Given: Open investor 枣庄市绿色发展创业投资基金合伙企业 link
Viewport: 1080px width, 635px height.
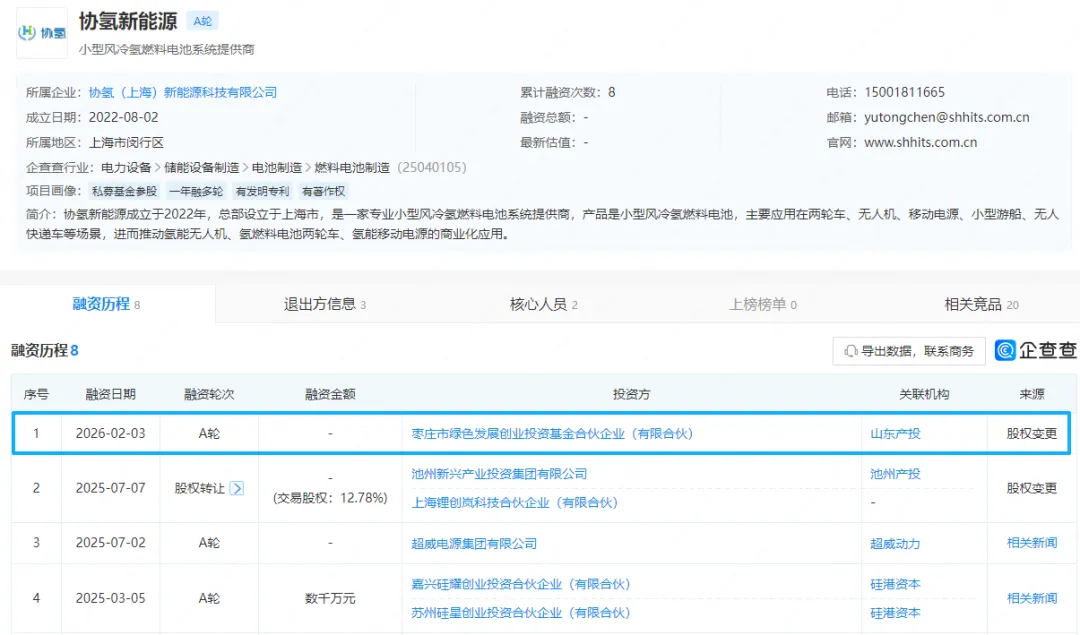Looking at the screenshot, I should point(552,434).
